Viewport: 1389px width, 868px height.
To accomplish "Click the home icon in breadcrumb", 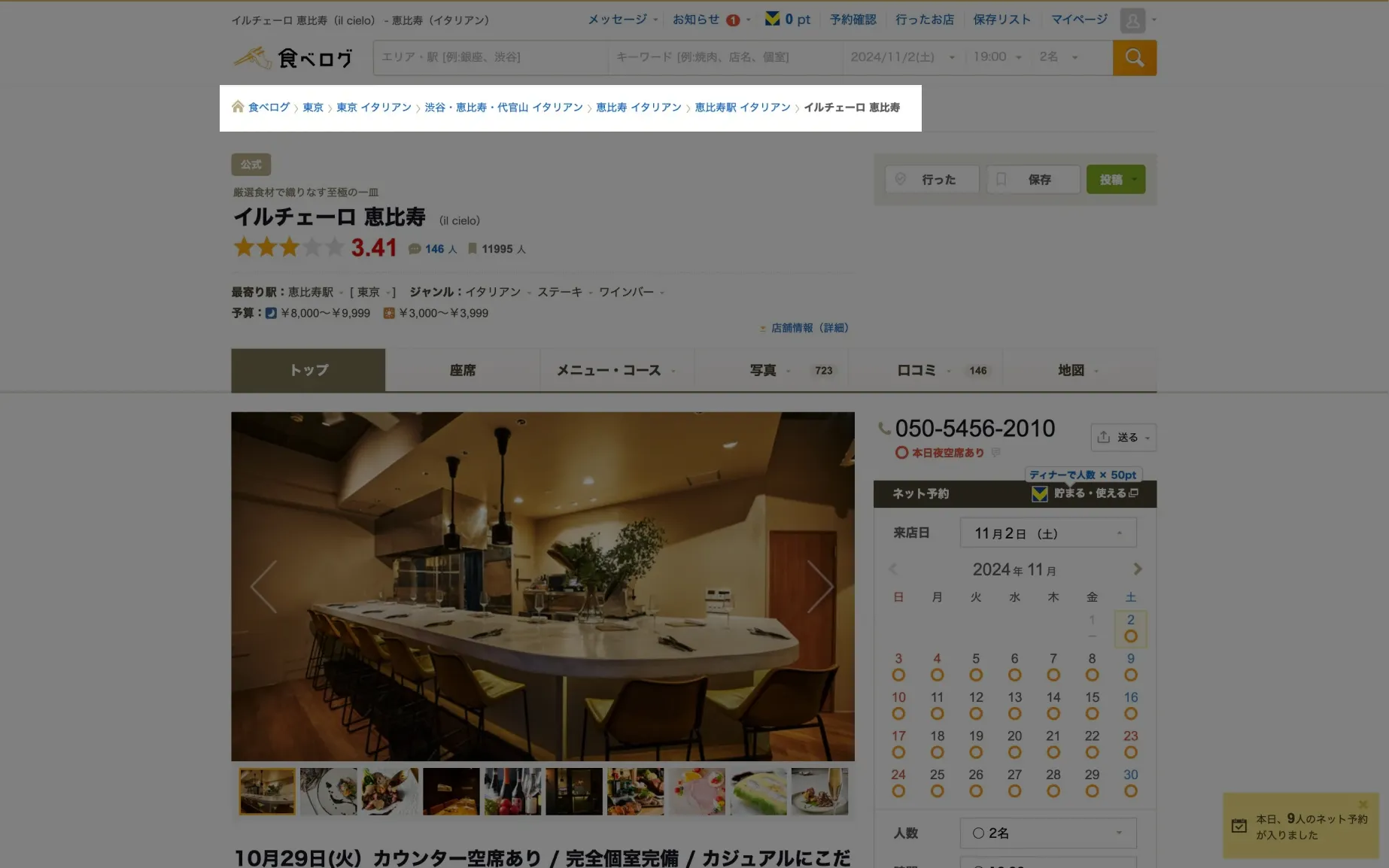I will pos(238,107).
